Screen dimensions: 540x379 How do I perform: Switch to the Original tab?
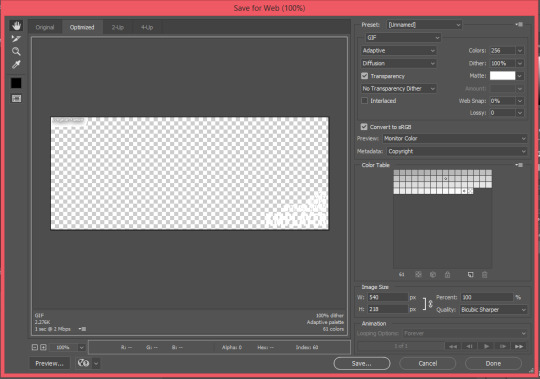(x=45, y=27)
